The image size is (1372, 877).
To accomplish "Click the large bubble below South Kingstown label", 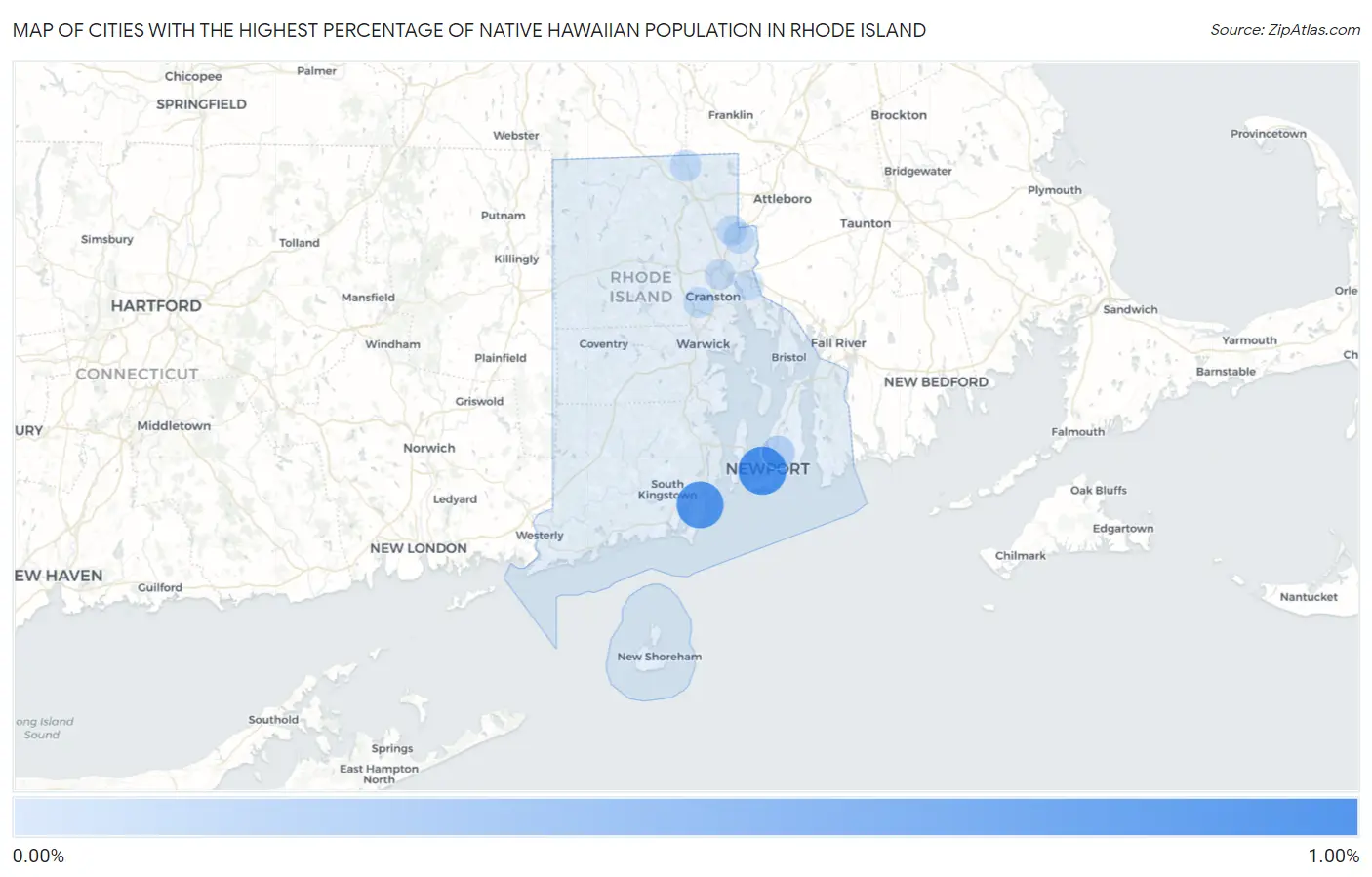I will (700, 504).
